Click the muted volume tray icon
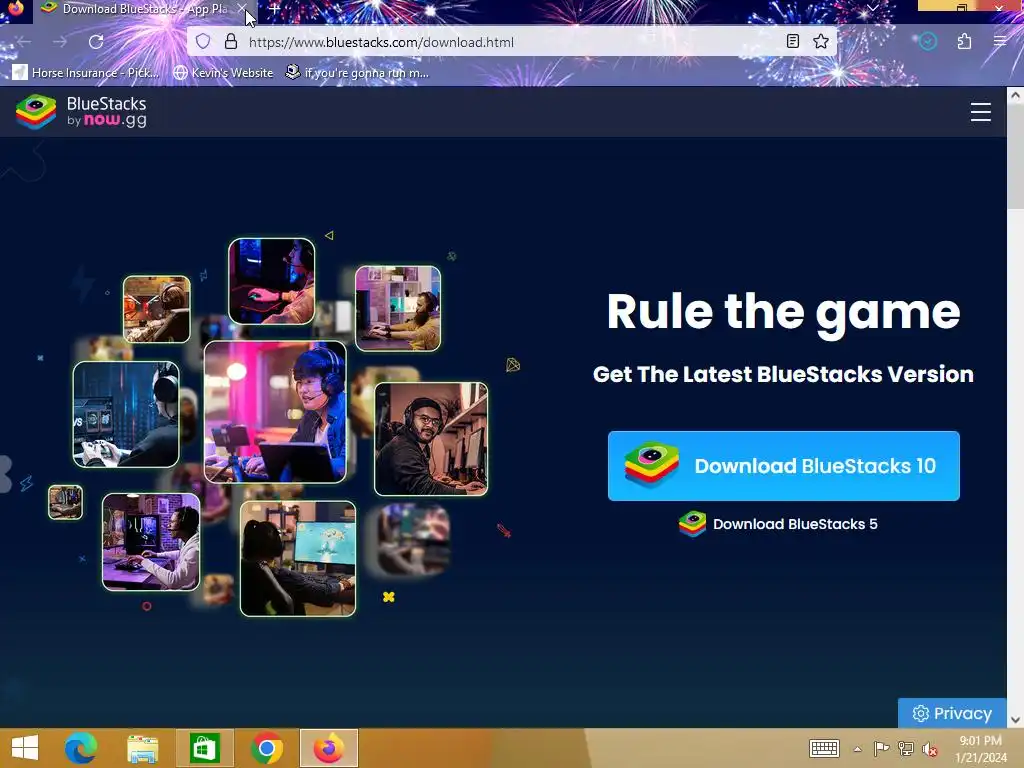 pyautogui.click(x=930, y=748)
